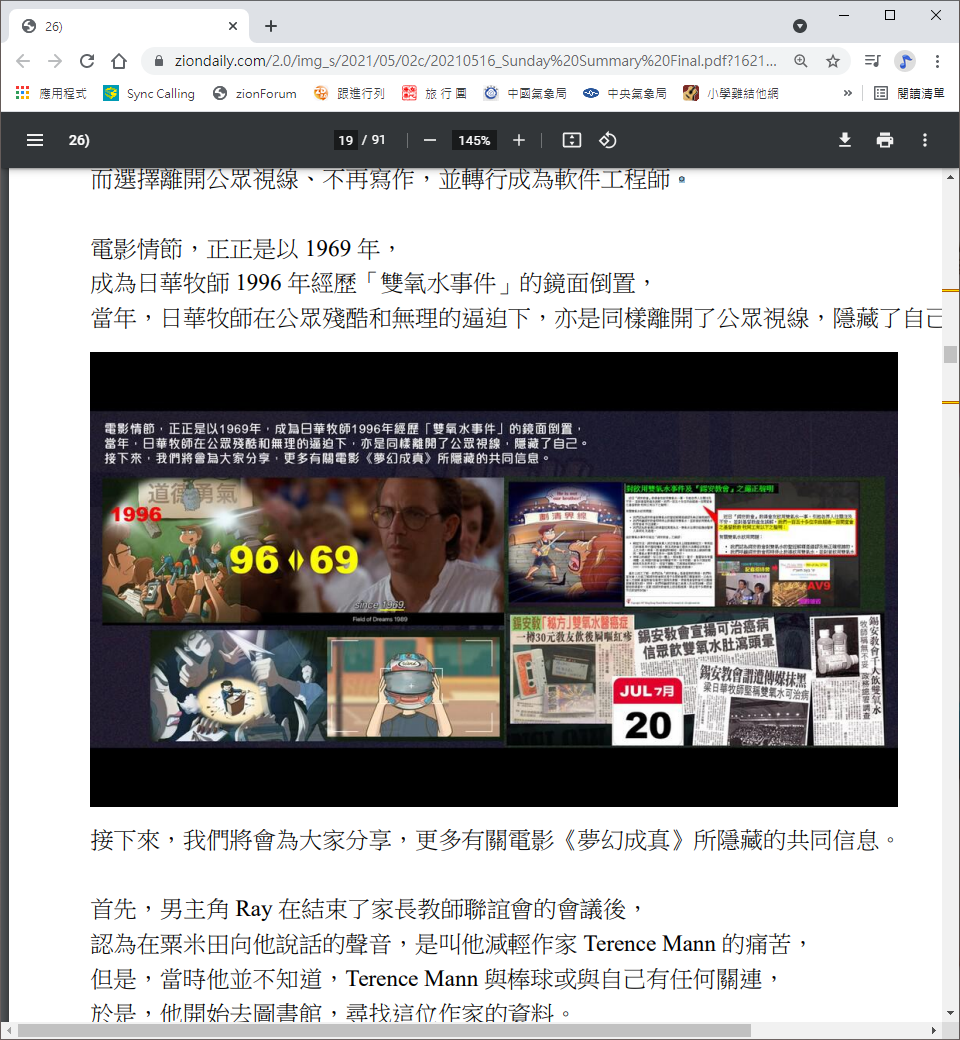Click the horizontal scrollbar thumb

[x=385, y=1031]
